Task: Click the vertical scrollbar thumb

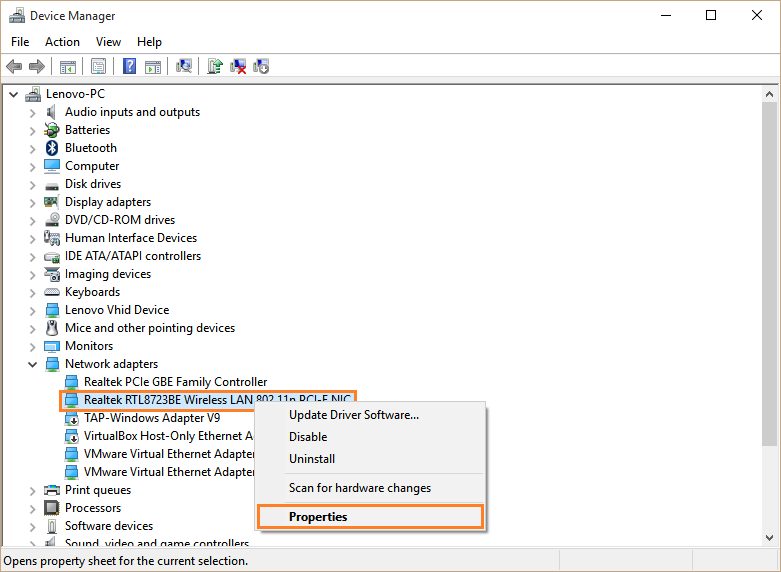Action: (769, 274)
